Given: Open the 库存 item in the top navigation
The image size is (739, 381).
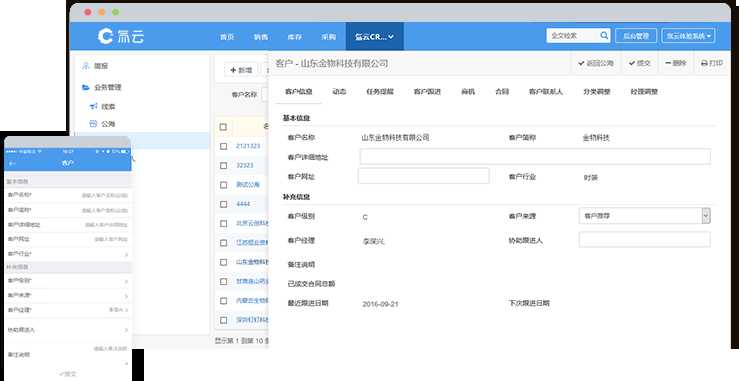Looking at the screenshot, I should [x=295, y=37].
